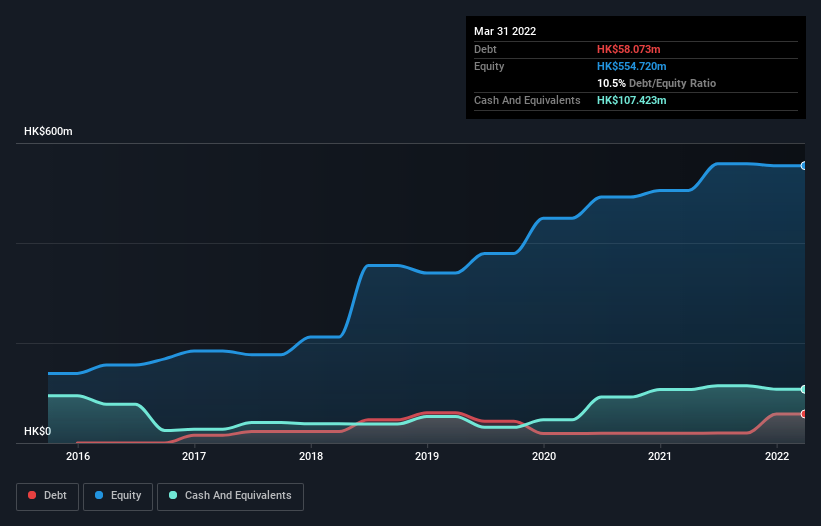This screenshot has height=526, width=821.
Task: Click the HK$107.423m cash value
Action: [631, 100]
